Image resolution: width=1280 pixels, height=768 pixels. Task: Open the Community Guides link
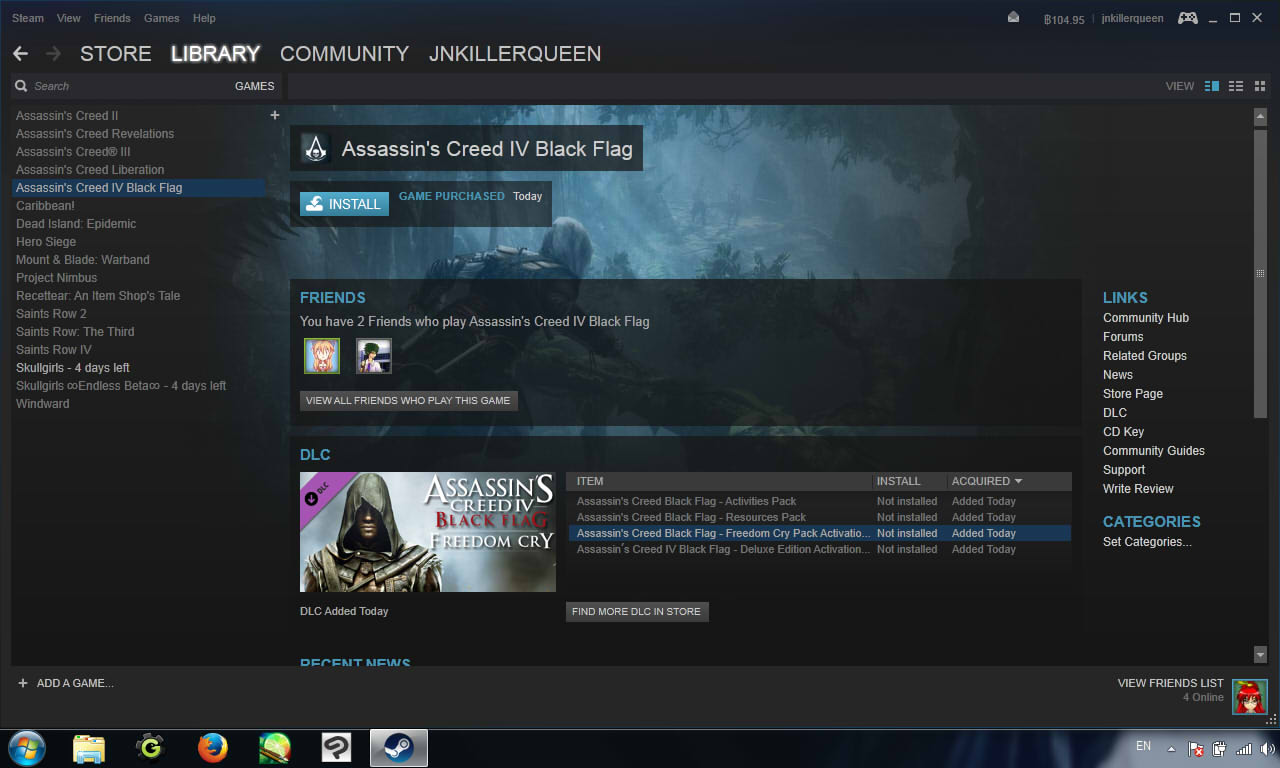pyautogui.click(x=1154, y=451)
